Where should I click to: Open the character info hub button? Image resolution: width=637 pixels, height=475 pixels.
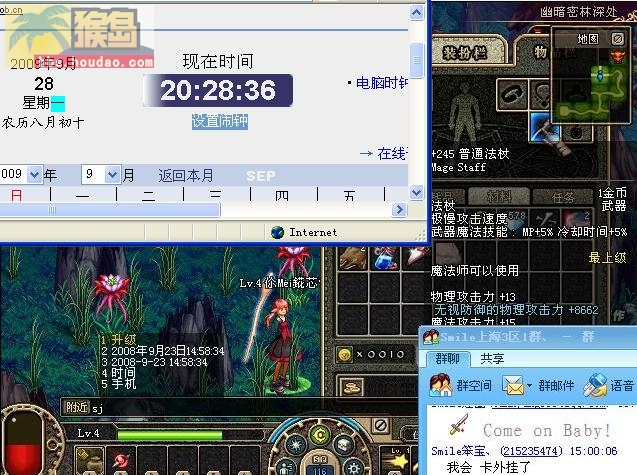tap(288, 467)
